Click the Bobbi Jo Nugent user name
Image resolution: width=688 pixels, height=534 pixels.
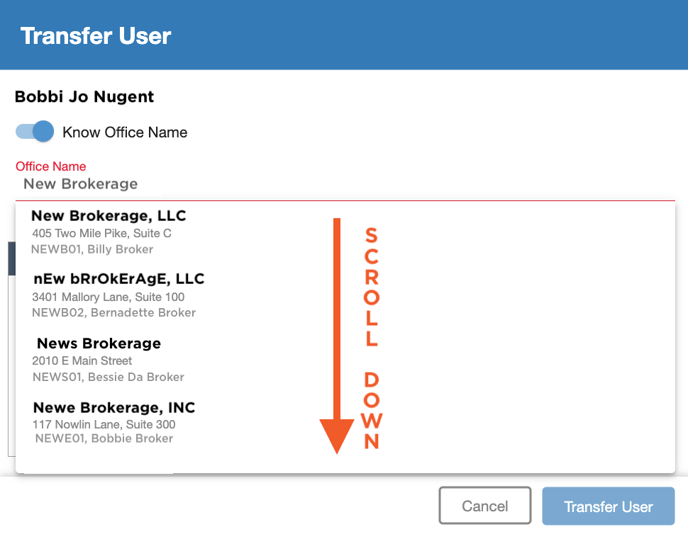[84, 97]
